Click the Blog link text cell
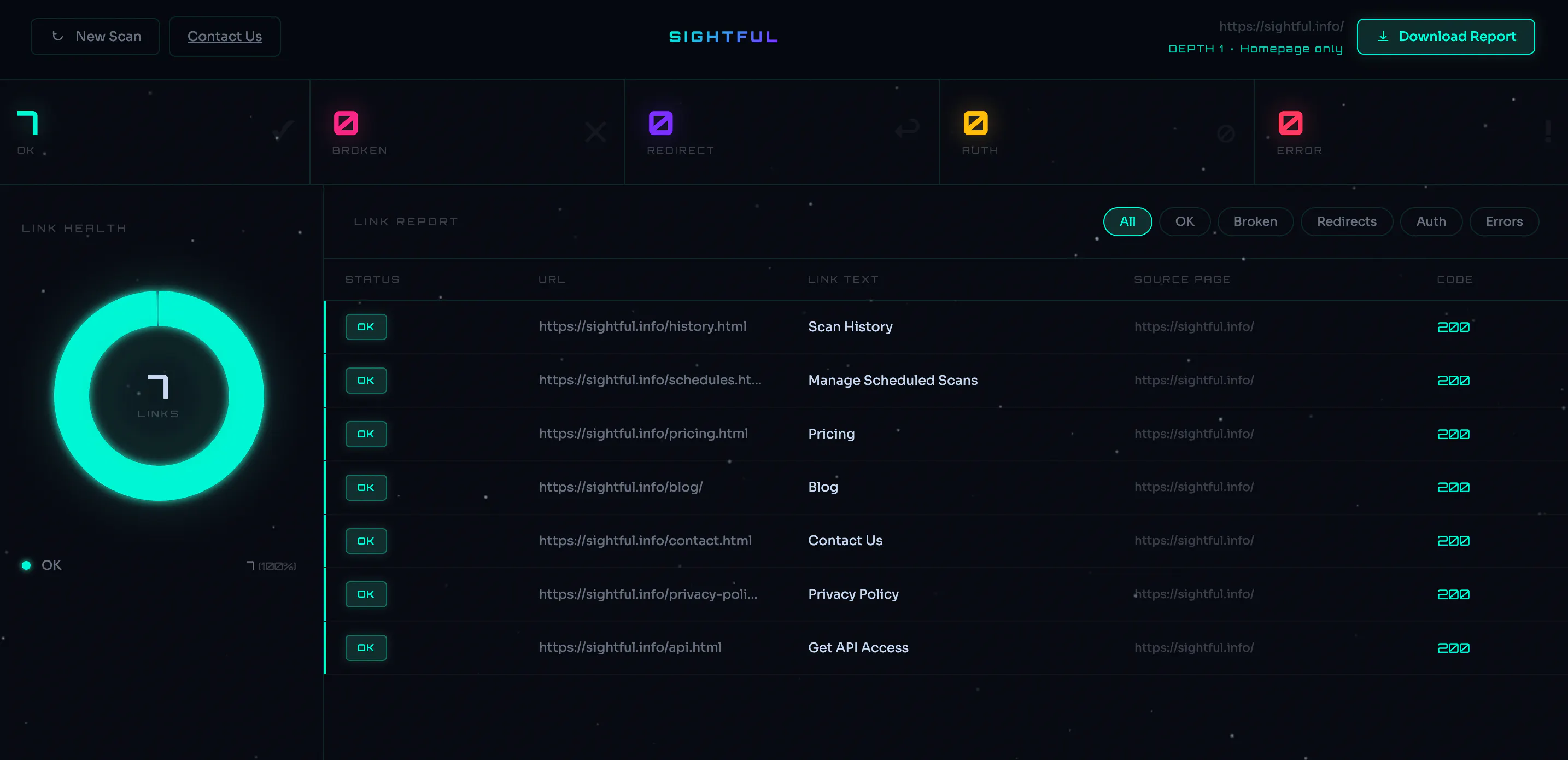The image size is (1568, 760). [823, 487]
